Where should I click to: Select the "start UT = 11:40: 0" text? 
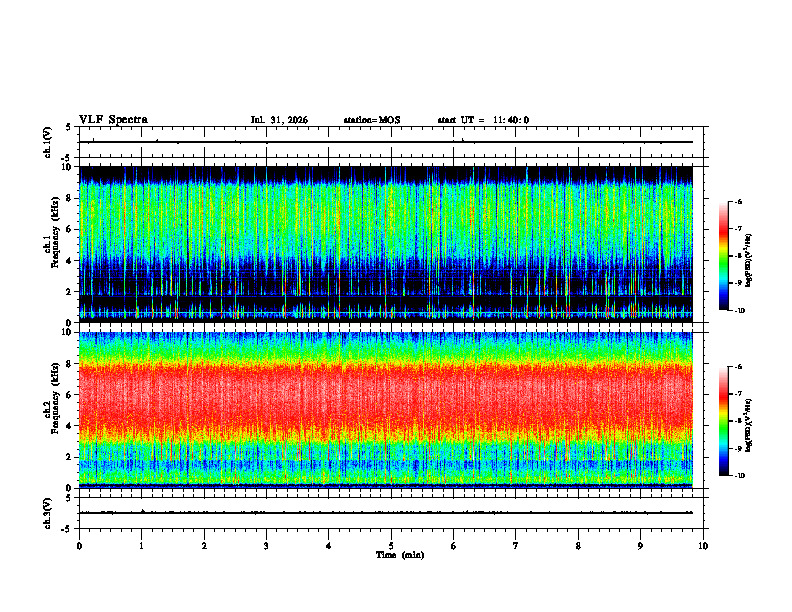(x=483, y=120)
